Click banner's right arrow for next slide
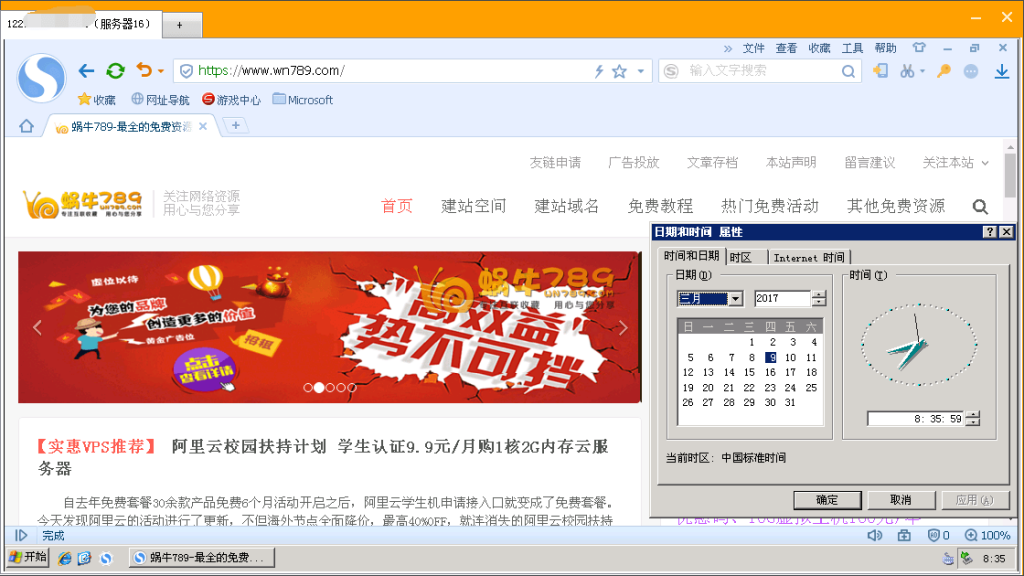 [x=623, y=328]
